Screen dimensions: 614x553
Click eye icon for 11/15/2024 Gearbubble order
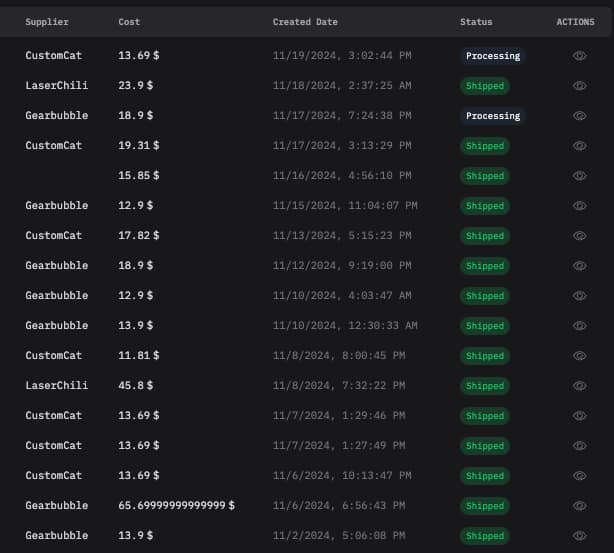579,206
